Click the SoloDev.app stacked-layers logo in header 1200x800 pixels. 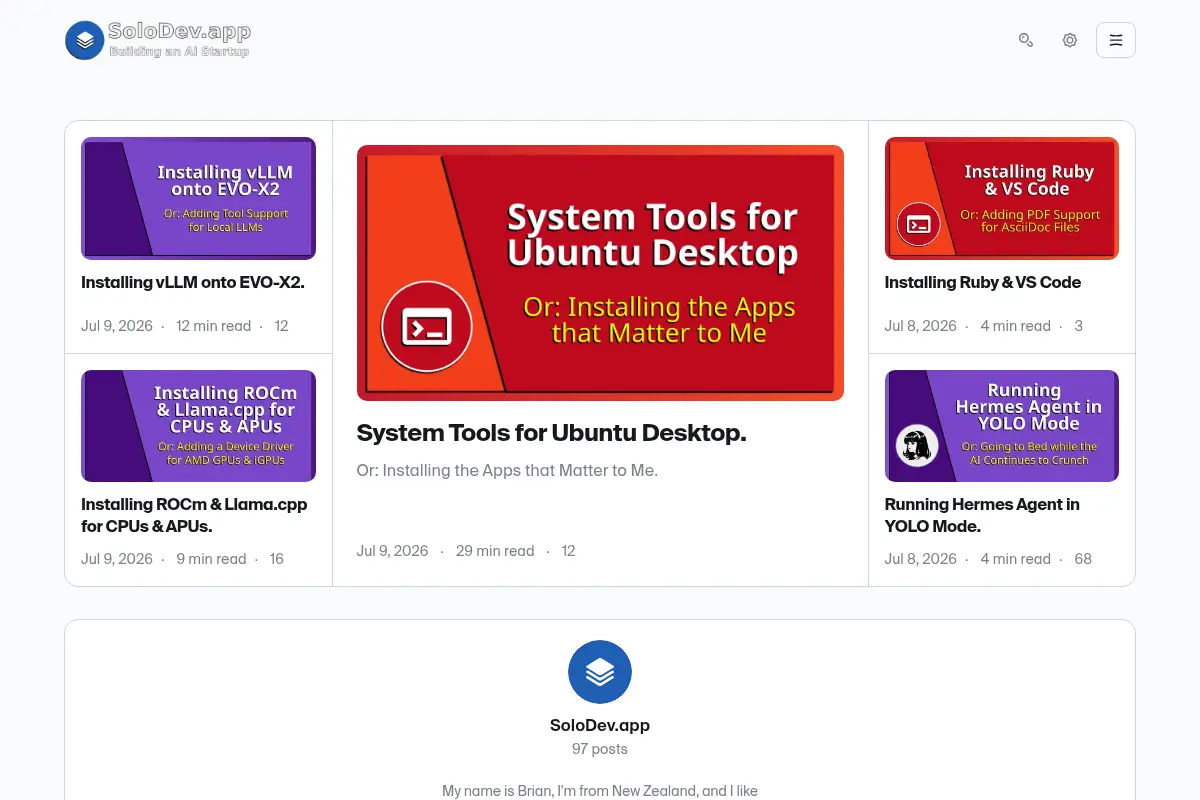coord(85,40)
